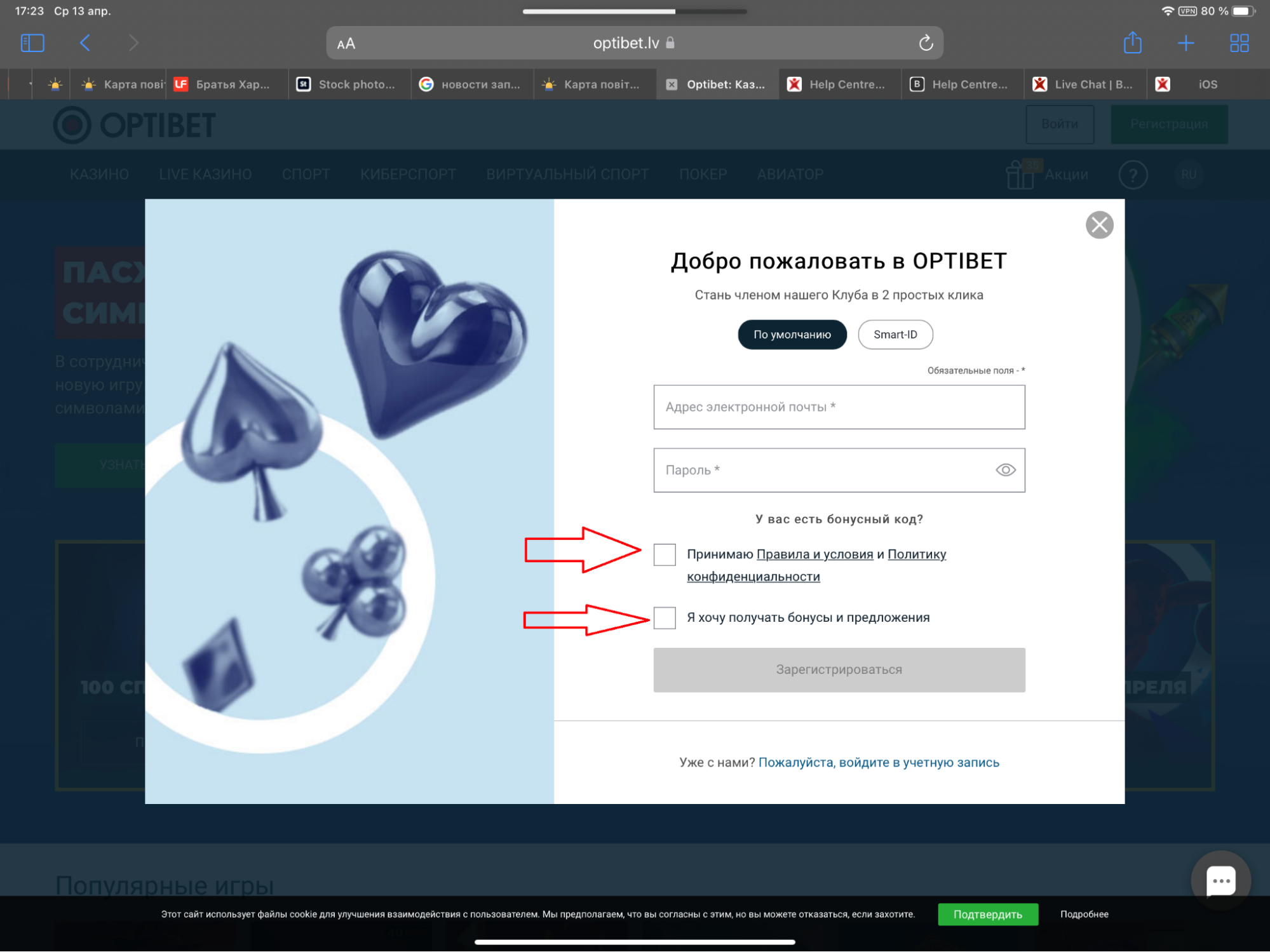1270x952 pixels.
Task: Open the КАЗИНО menu item
Action: (x=99, y=175)
